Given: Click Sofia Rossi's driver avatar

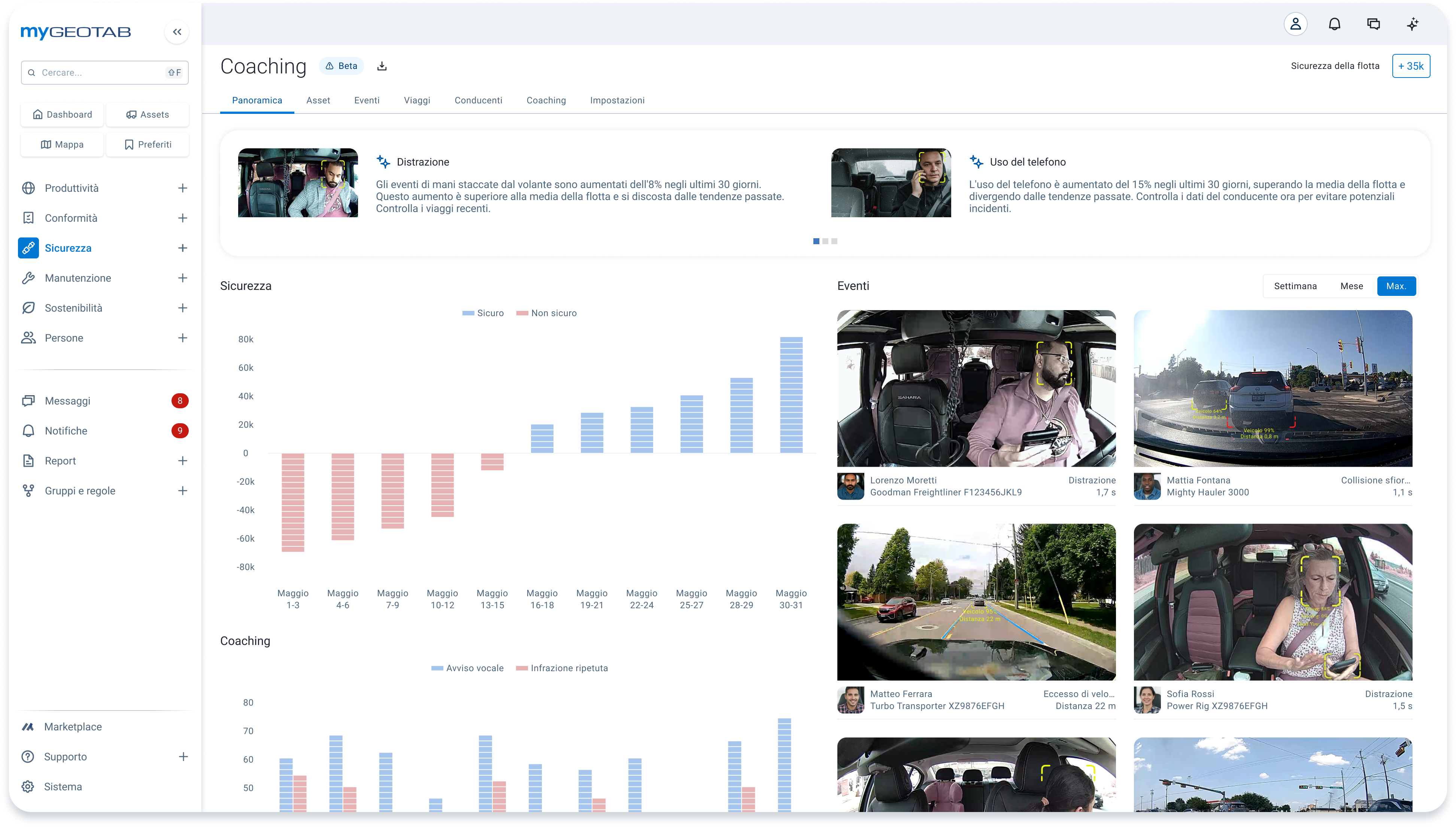Looking at the screenshot, I should [x=1147, y=700].
